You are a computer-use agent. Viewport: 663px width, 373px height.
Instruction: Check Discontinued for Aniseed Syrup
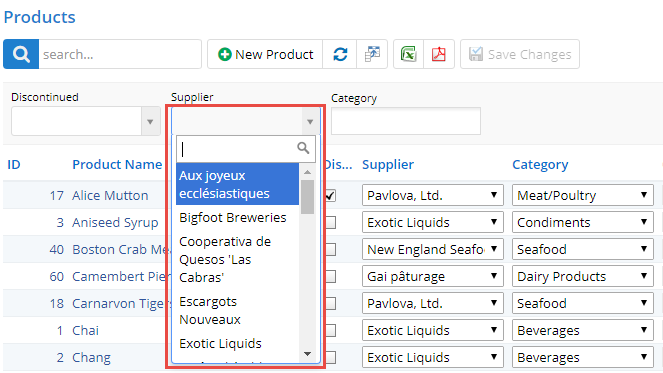[330, 222]
